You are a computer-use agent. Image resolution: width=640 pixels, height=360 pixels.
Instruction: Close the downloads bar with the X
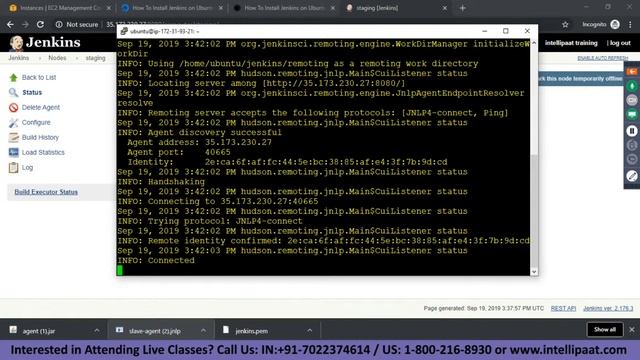[632, 329]
